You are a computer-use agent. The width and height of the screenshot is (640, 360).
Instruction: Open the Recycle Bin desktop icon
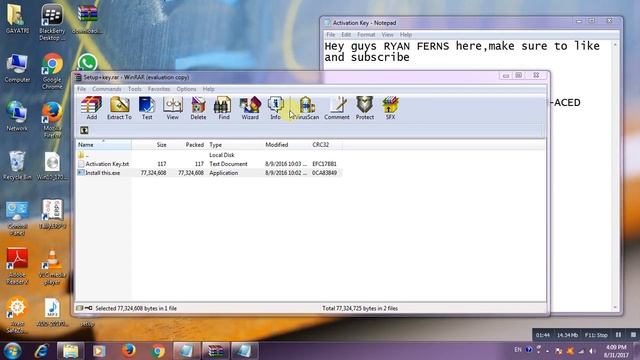[x=17, y=165]
